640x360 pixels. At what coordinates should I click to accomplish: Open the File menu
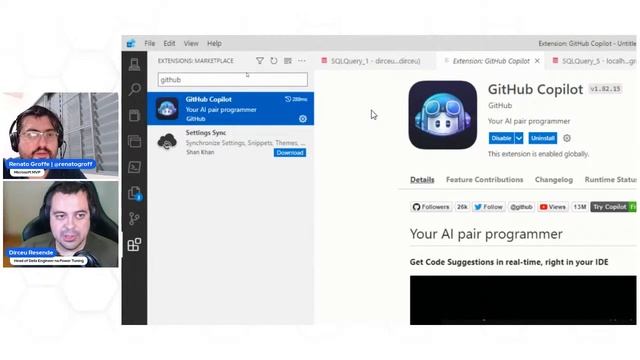(149, 43)
